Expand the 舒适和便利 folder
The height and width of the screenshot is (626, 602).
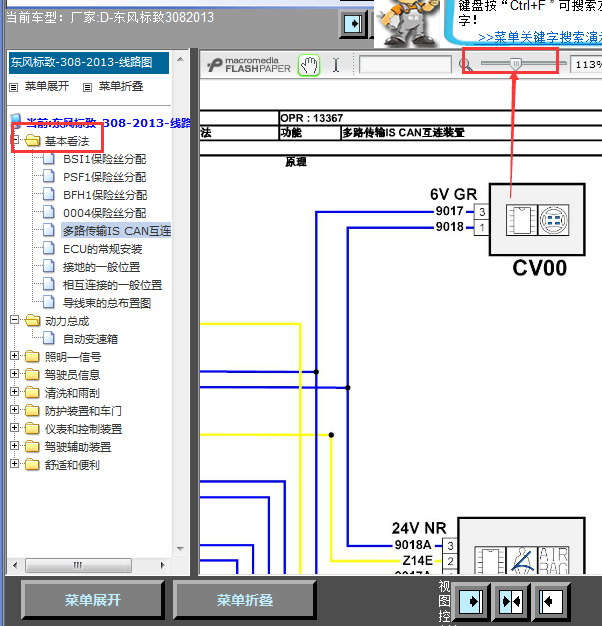(x=15, y=464)
